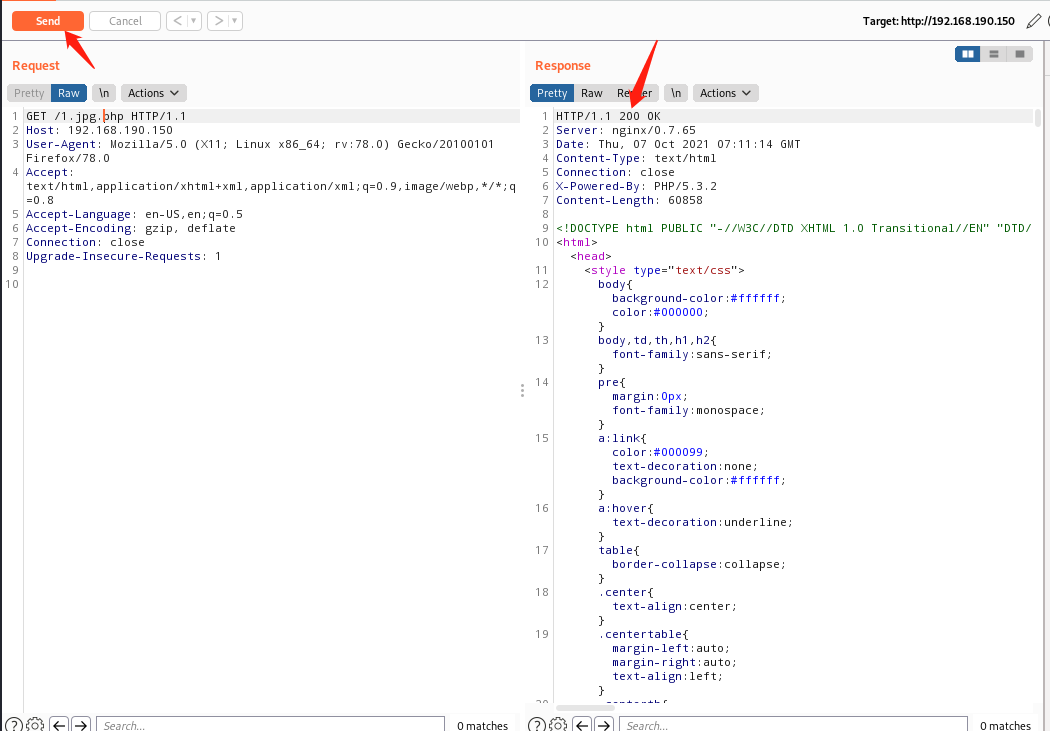Click the help icon in the response panel
The height and width of the screenshot is (731, 1050).
tap(537, 724)
